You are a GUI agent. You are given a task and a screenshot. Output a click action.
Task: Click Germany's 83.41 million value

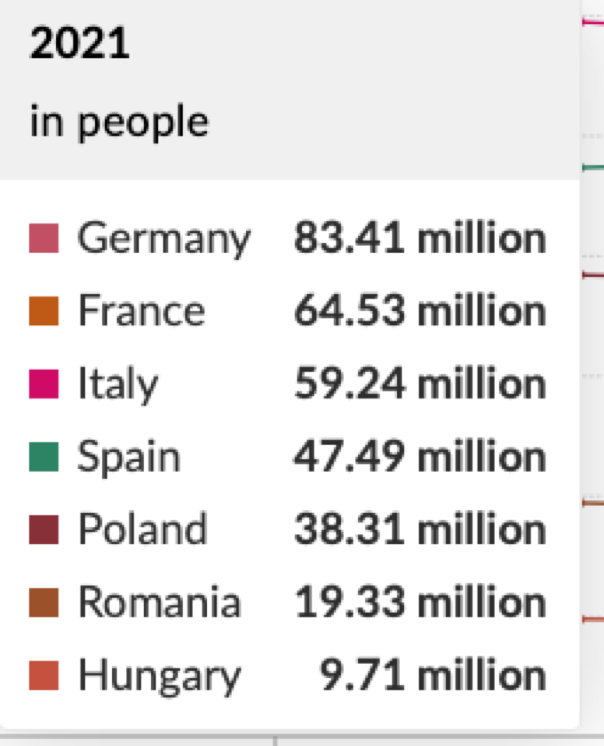(420, 239)
